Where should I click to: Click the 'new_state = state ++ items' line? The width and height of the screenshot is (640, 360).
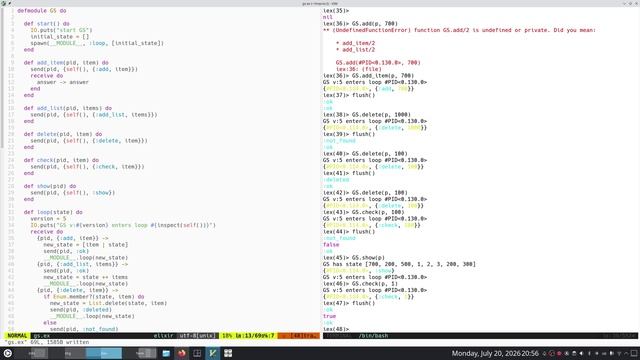(86, 277)
